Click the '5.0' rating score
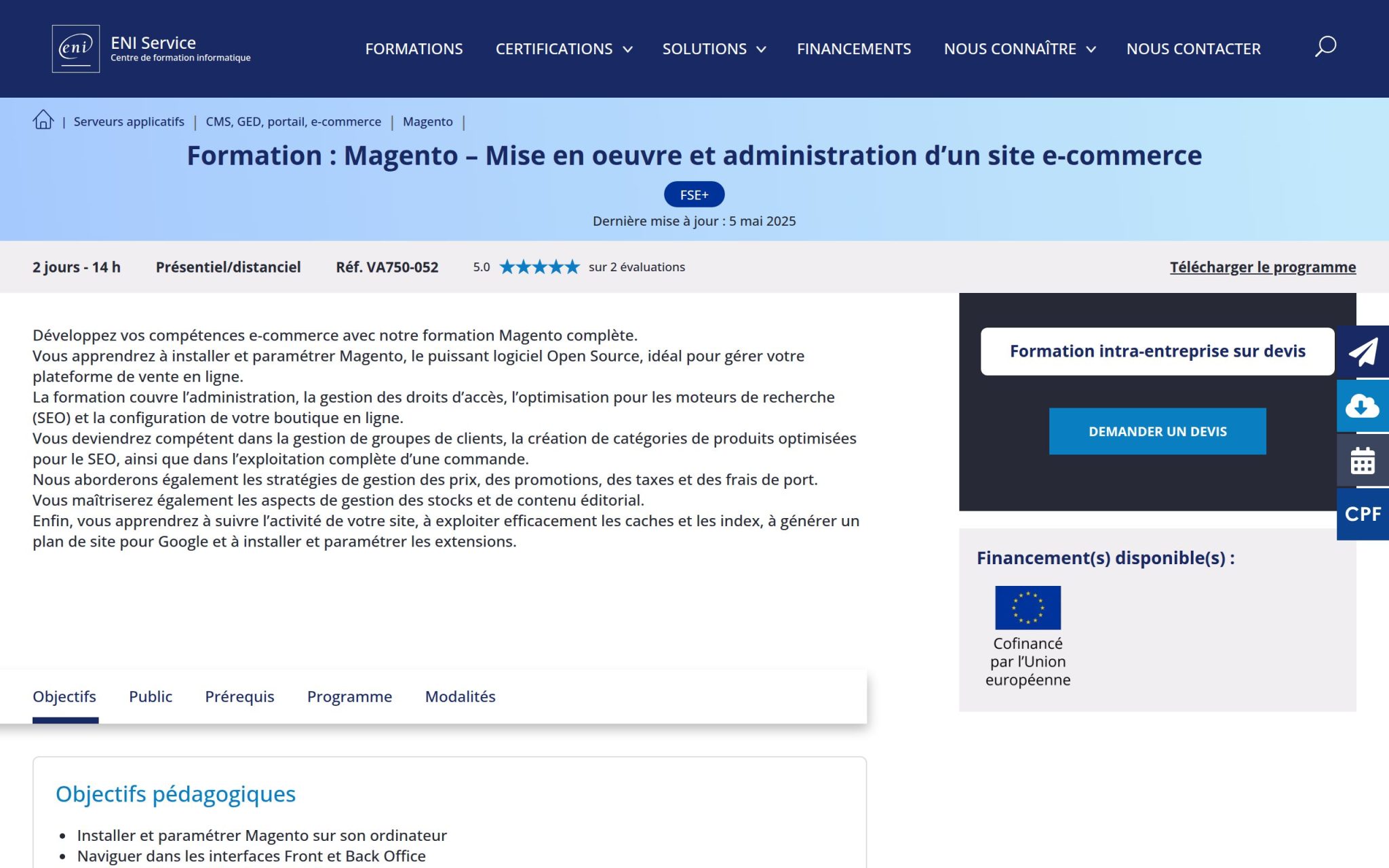The height and width of the screenshot is (868, 1389). [482, 267]
